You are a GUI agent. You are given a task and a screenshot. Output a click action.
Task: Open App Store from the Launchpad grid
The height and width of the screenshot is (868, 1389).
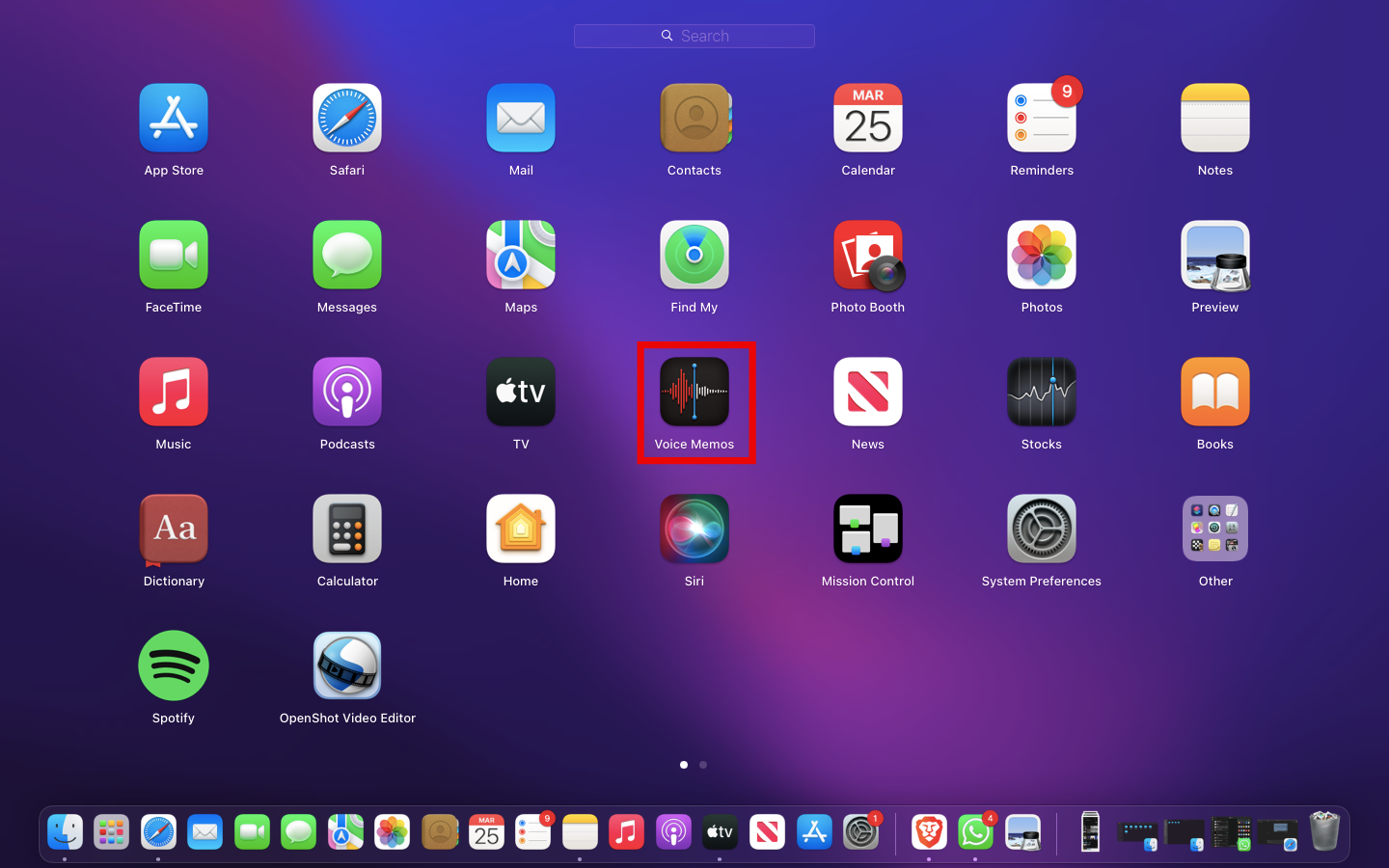[174, 119]
